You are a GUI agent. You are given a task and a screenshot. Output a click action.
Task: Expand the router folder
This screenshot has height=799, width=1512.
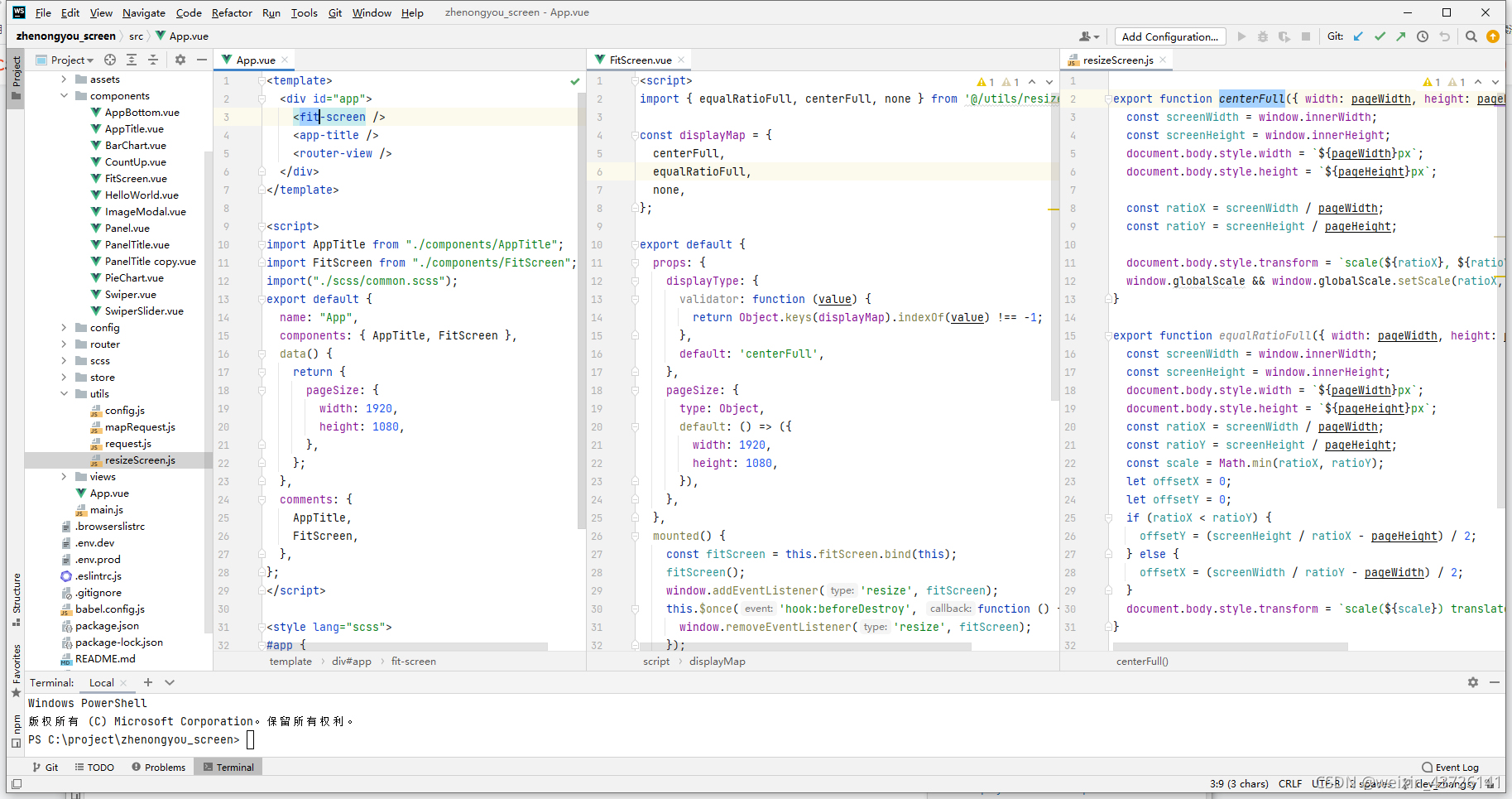[x=64, y=344]
